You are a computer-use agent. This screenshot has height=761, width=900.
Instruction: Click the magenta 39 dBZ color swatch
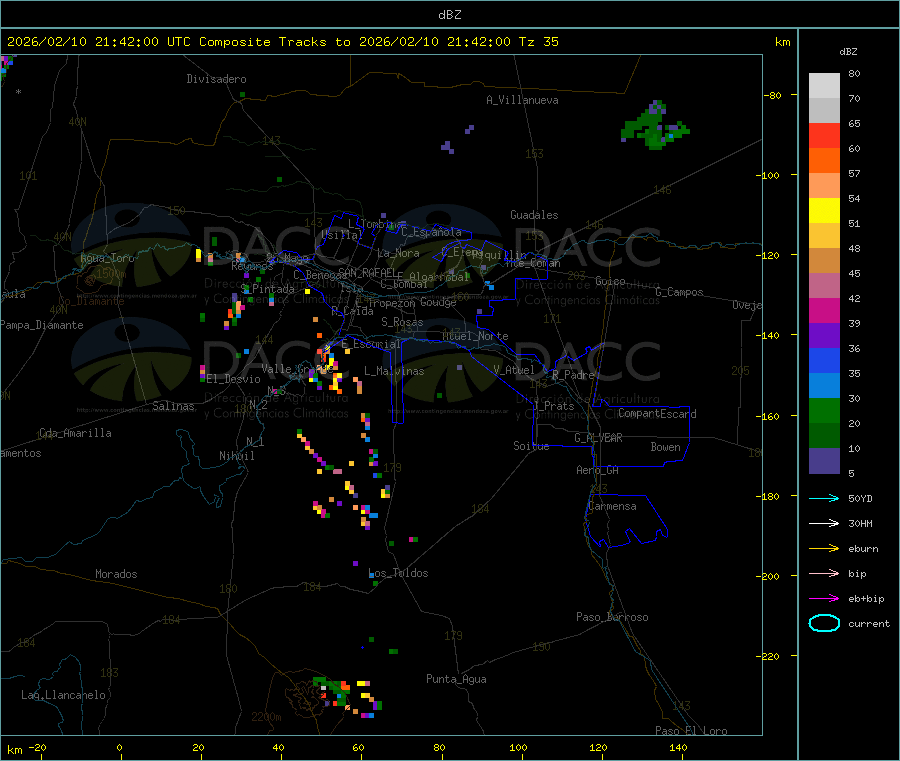tap(824, 310)
